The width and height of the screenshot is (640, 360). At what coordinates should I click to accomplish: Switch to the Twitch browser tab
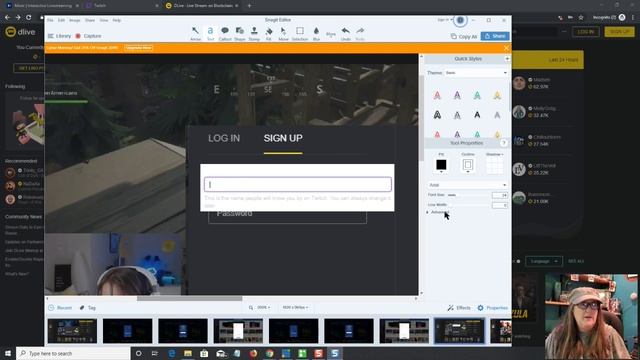121,6
